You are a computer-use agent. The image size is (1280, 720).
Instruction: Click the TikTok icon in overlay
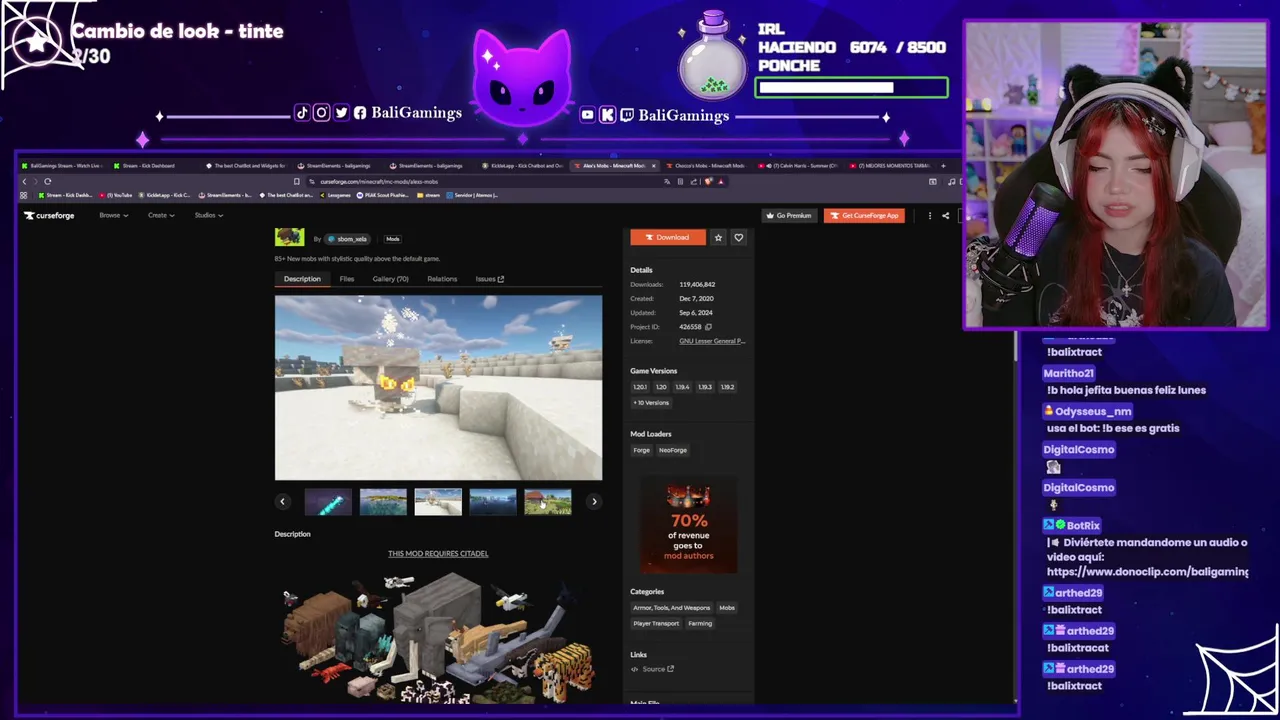302,113
